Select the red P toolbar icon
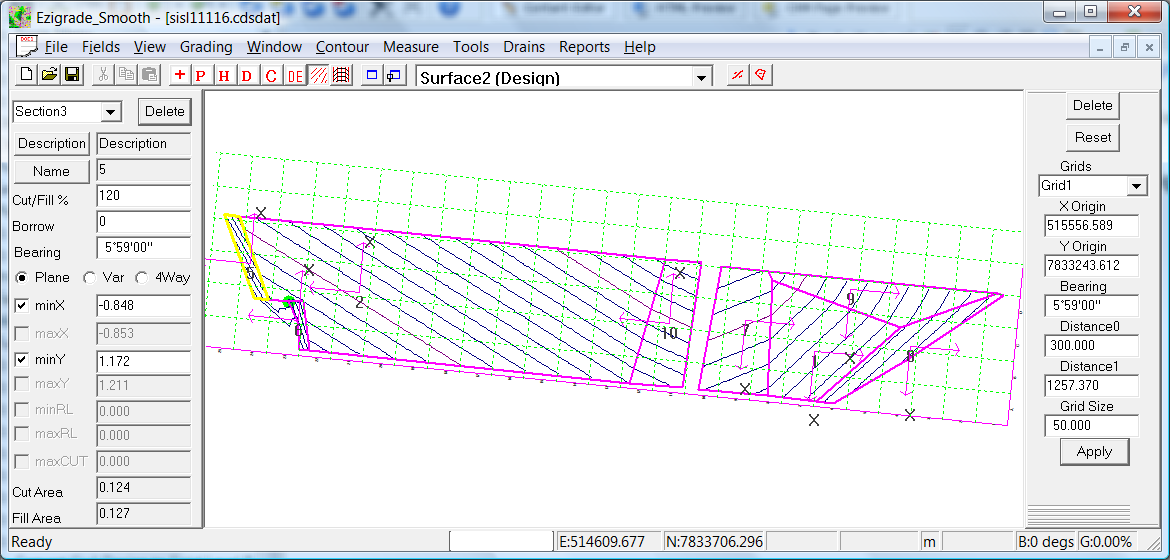 pos(201,75)
